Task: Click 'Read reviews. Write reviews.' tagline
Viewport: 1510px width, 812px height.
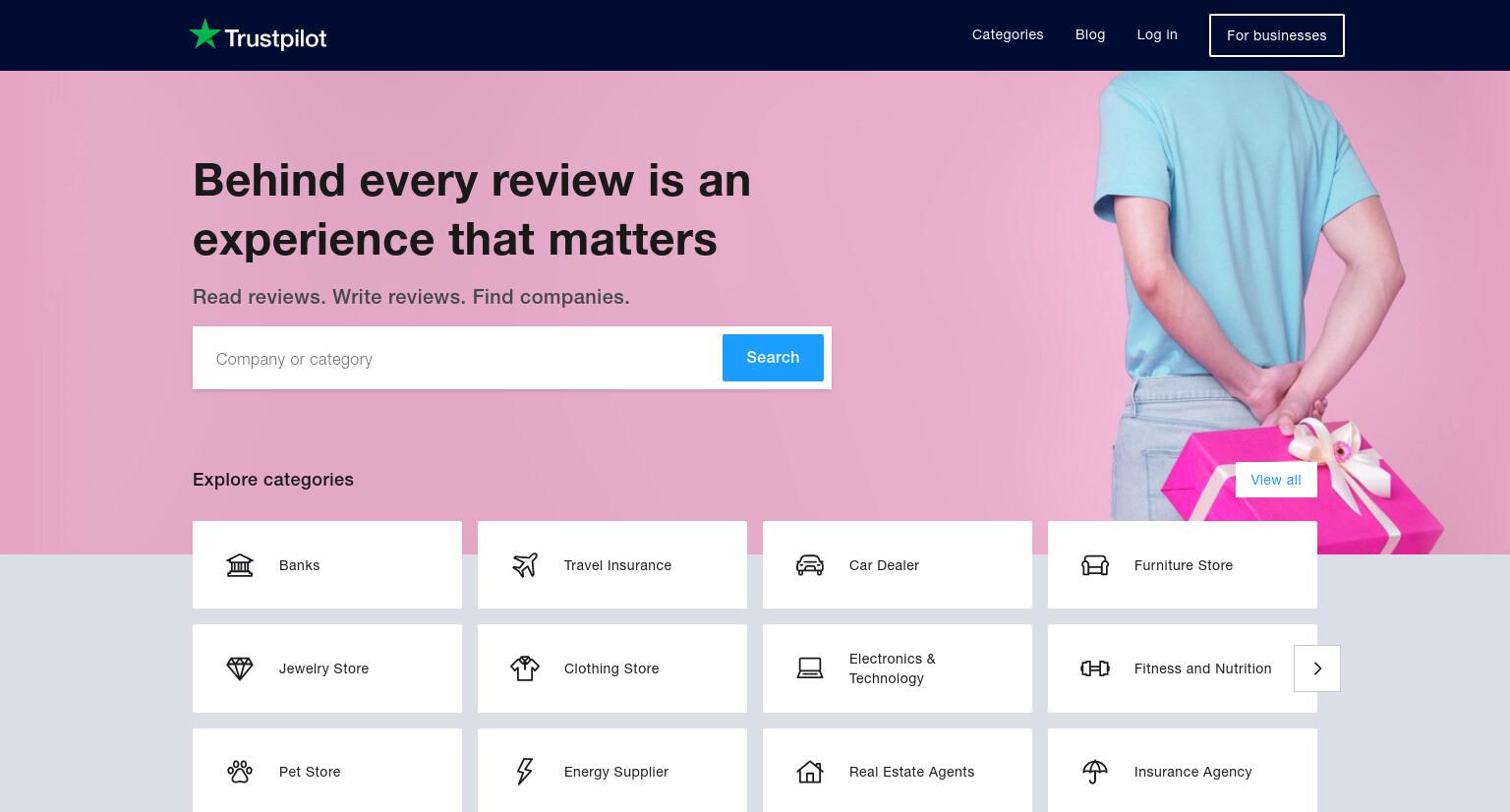Action: [x=411, y=297]
